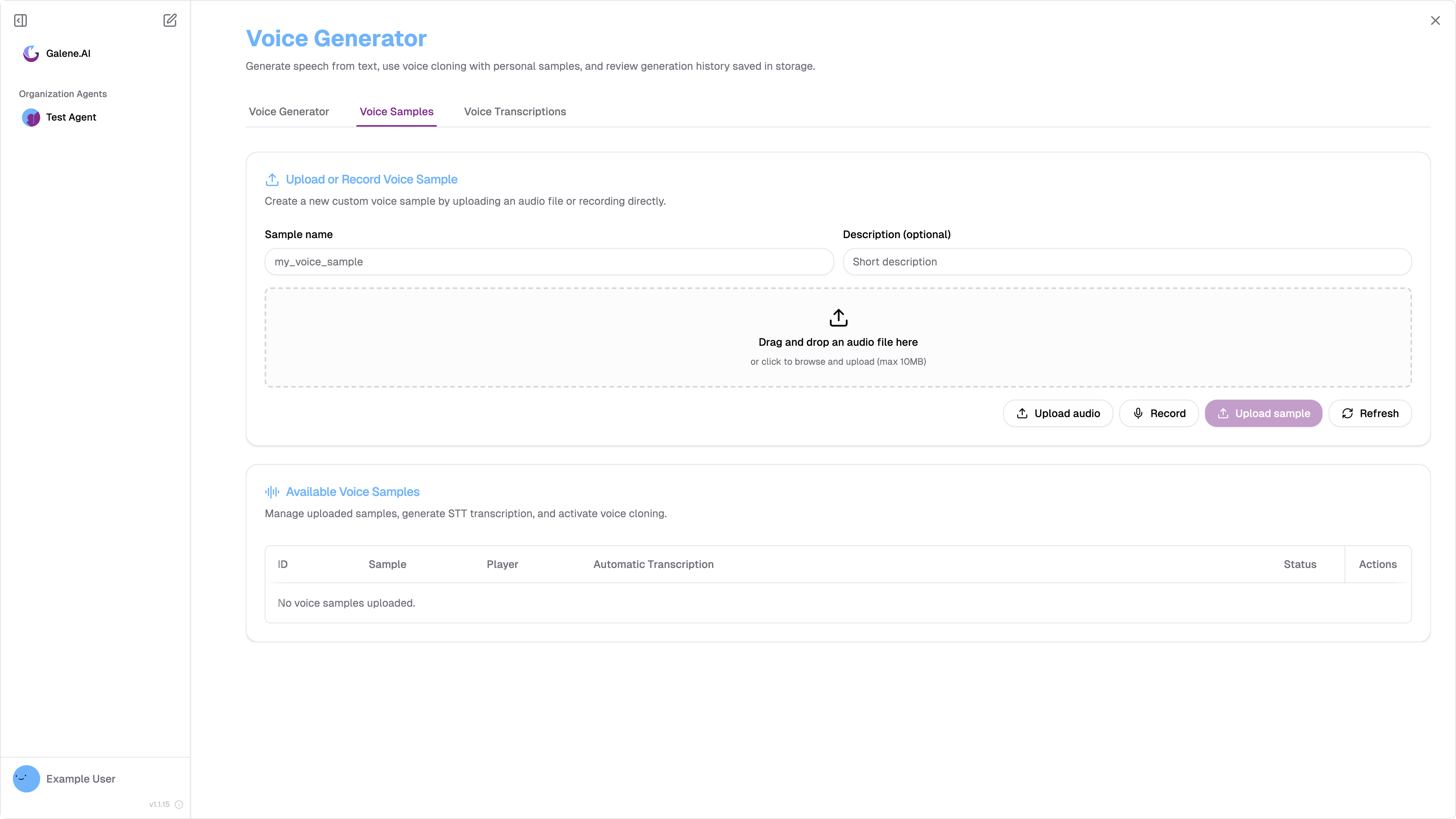Screen dimensions: 1456x819
Task: Click the Upload sample button
Action: coord(1263,414)
